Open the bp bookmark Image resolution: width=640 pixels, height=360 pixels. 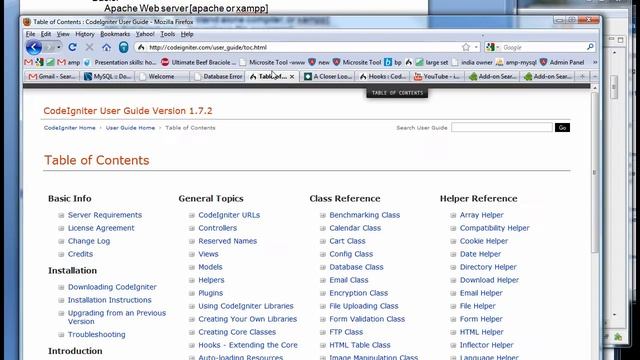(393, 62)
